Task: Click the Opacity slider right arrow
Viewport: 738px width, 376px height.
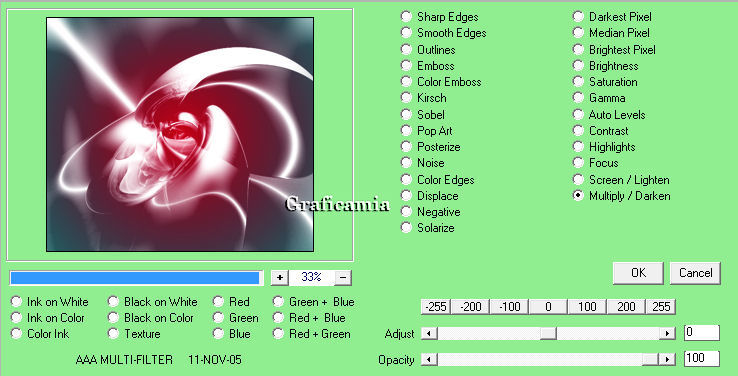Action: (667, 360)
